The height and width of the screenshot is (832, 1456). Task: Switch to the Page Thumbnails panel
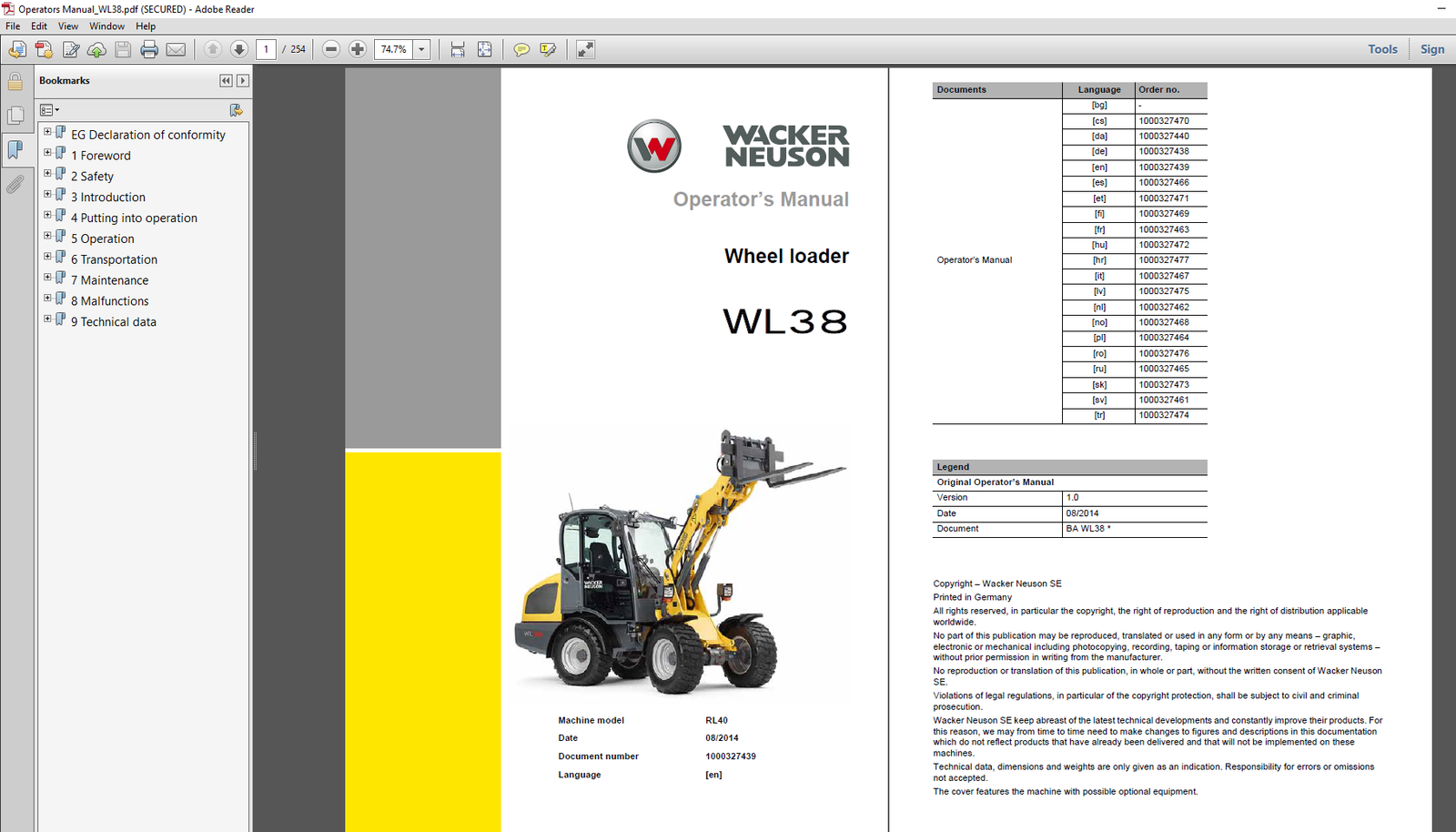(15, 115)
